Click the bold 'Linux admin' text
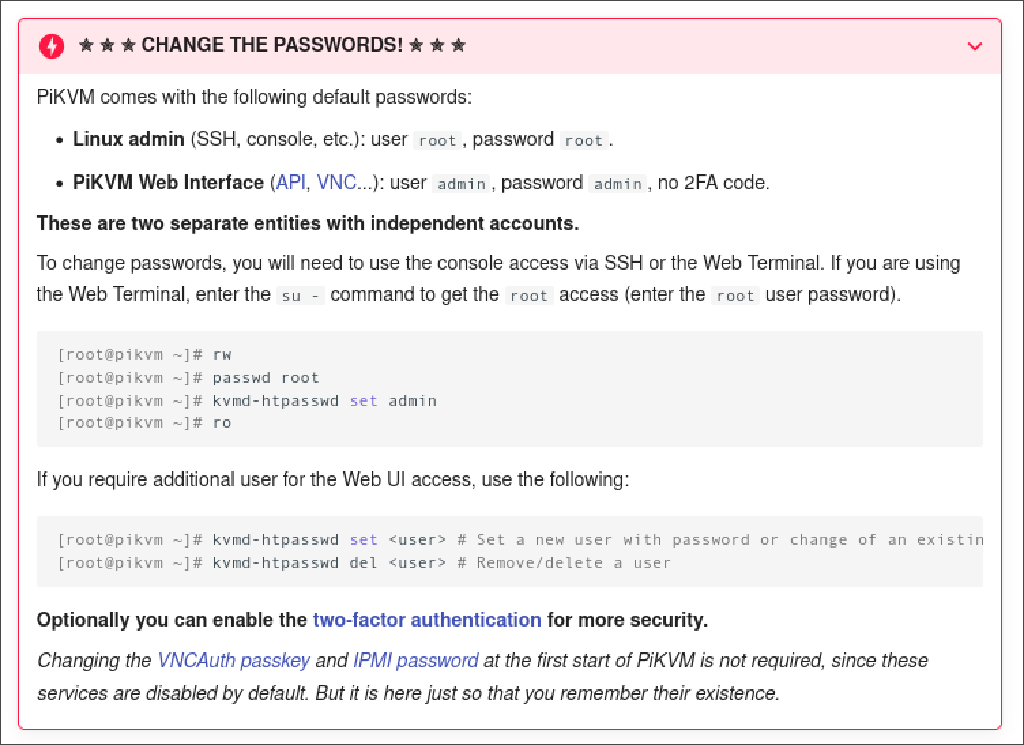The height and width of the screenshot is (745, 1024). coord(128,140)
